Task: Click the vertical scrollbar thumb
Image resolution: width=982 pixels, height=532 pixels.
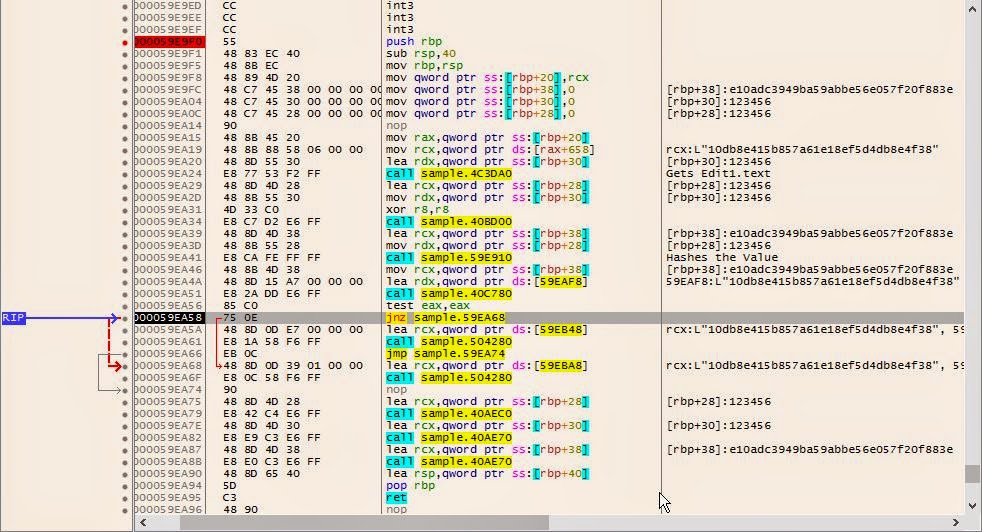Action: [973, 474]
